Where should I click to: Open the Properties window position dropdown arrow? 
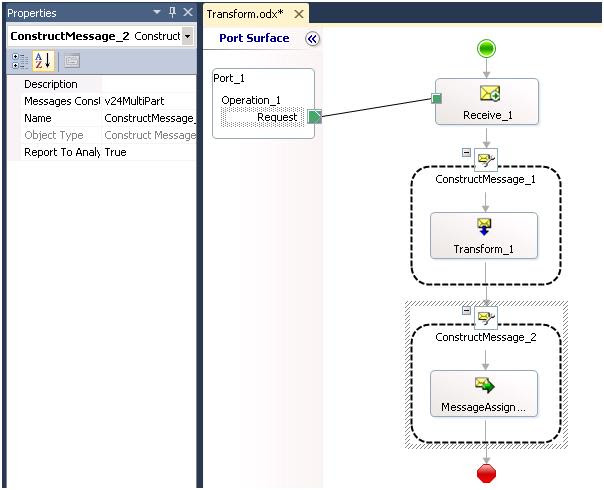pyautogui.click(x=157, y=12)
